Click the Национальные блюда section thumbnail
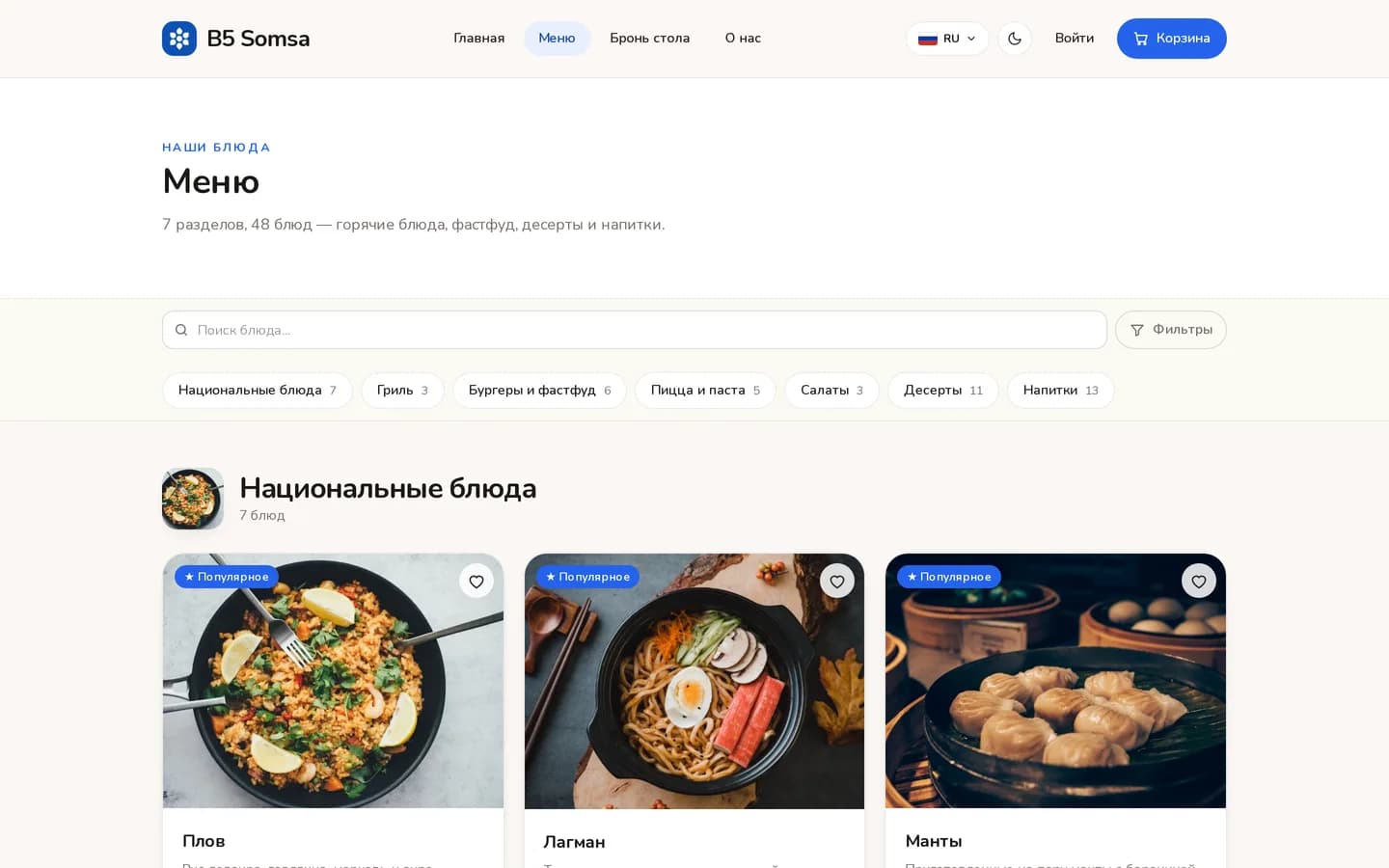 coord(193,499)
